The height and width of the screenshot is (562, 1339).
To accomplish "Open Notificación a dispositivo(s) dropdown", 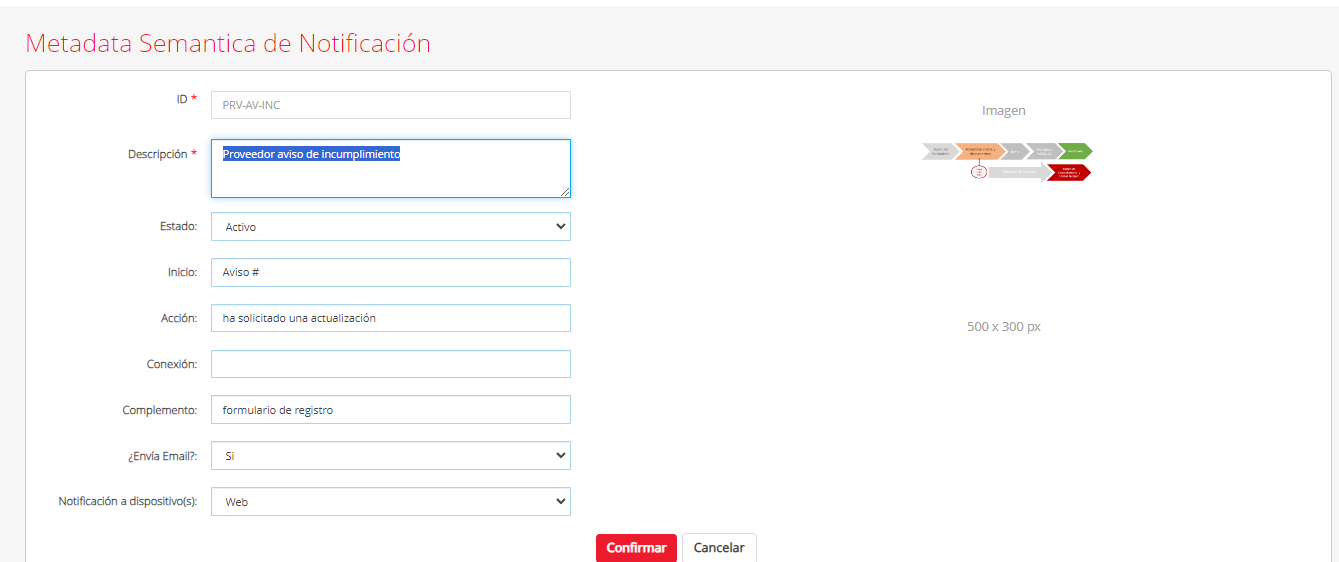I will (x=390, y=502).
